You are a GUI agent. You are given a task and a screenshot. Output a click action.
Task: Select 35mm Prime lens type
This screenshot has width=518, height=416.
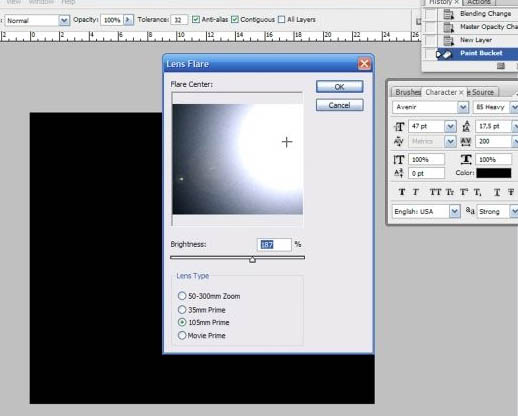(x=182, y=310)
